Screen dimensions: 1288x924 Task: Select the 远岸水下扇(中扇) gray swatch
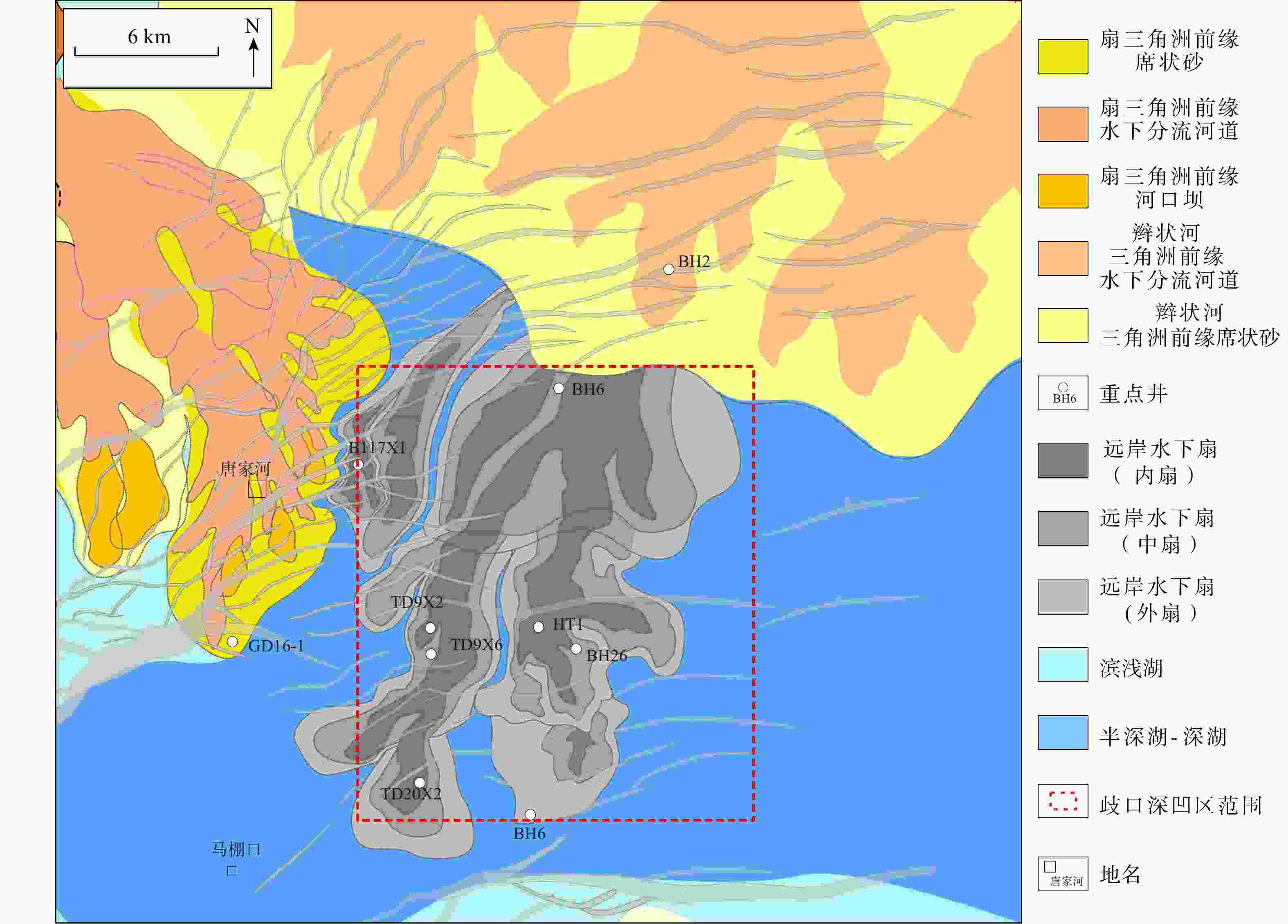(x=1063, y=528)
